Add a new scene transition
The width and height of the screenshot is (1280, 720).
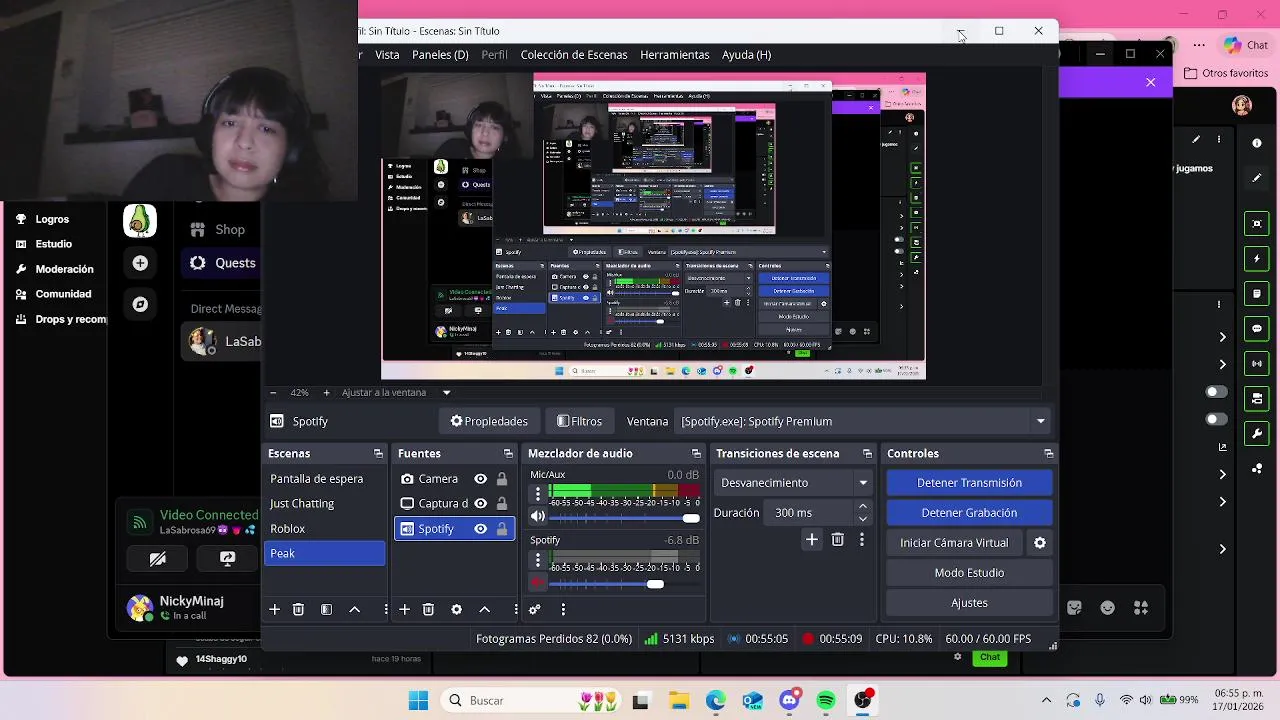(x=812, y=539)
